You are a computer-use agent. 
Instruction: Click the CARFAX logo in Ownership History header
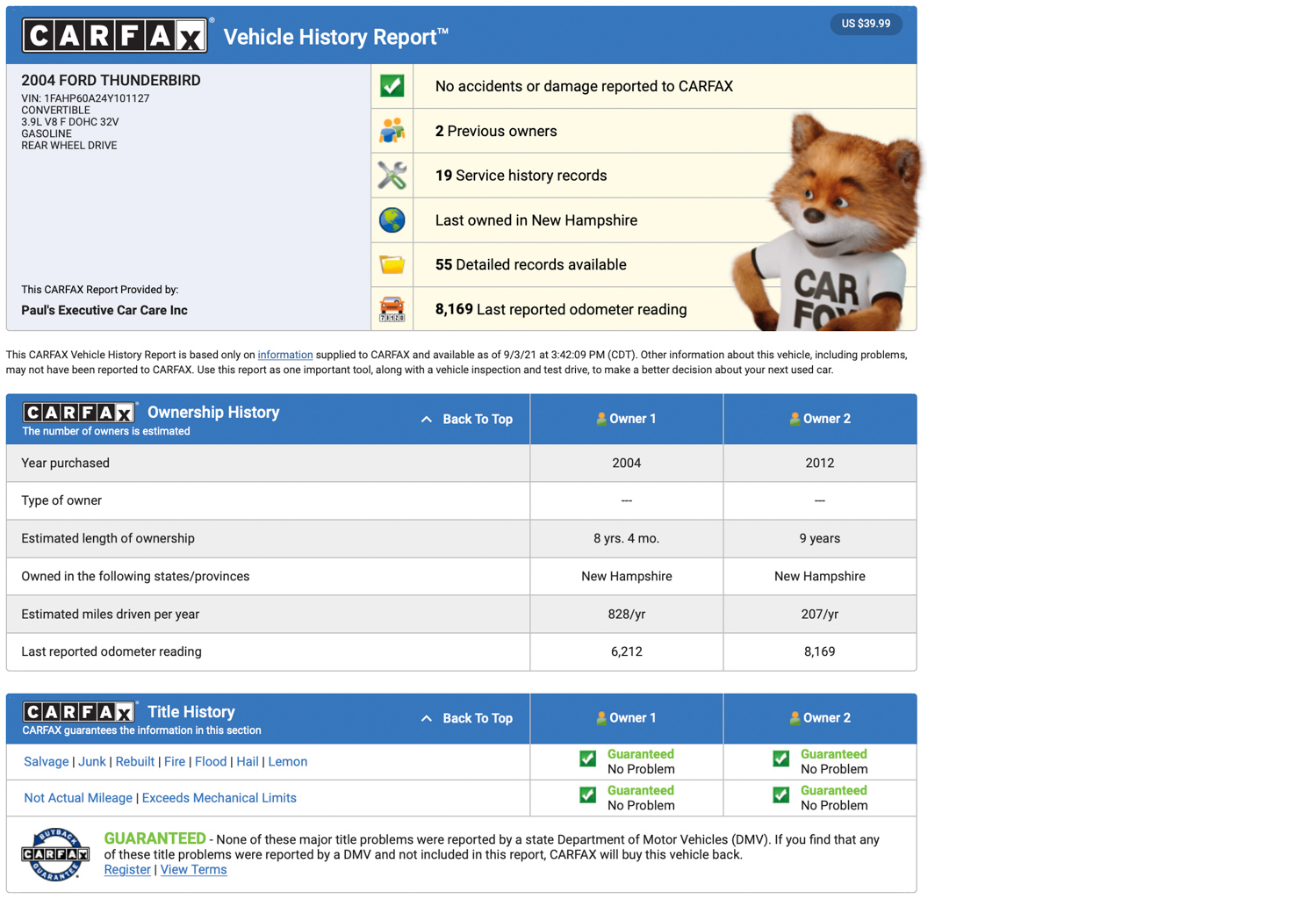coord(80,413)
